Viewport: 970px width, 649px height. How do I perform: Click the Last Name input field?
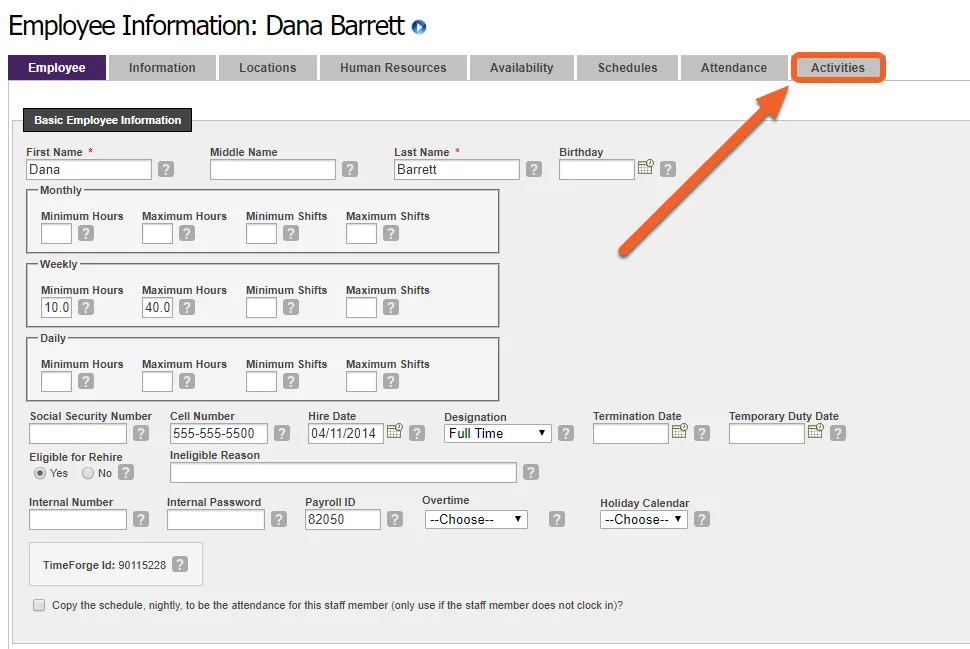(457, 170)
